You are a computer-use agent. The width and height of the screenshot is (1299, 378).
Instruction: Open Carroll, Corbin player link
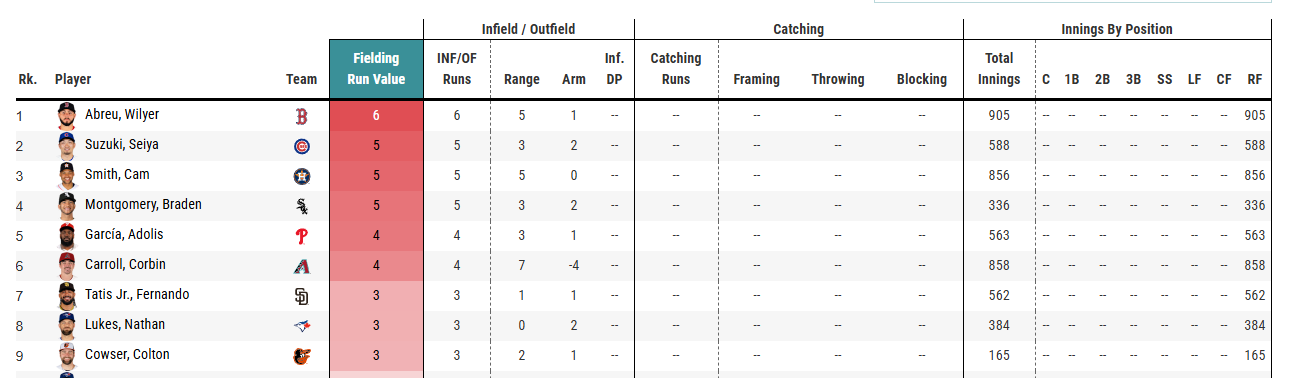coord(125,265)
